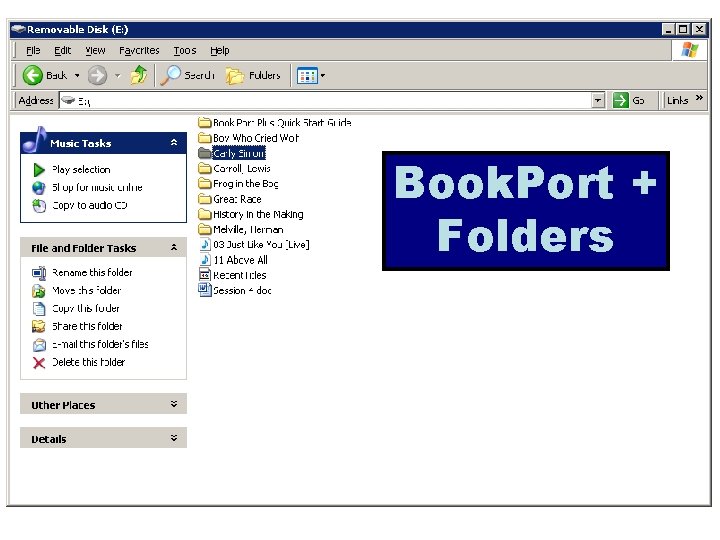Viewport: 720px width, 540px height.
Task: Click inside the Address field
Action: [x=326, y=101]
